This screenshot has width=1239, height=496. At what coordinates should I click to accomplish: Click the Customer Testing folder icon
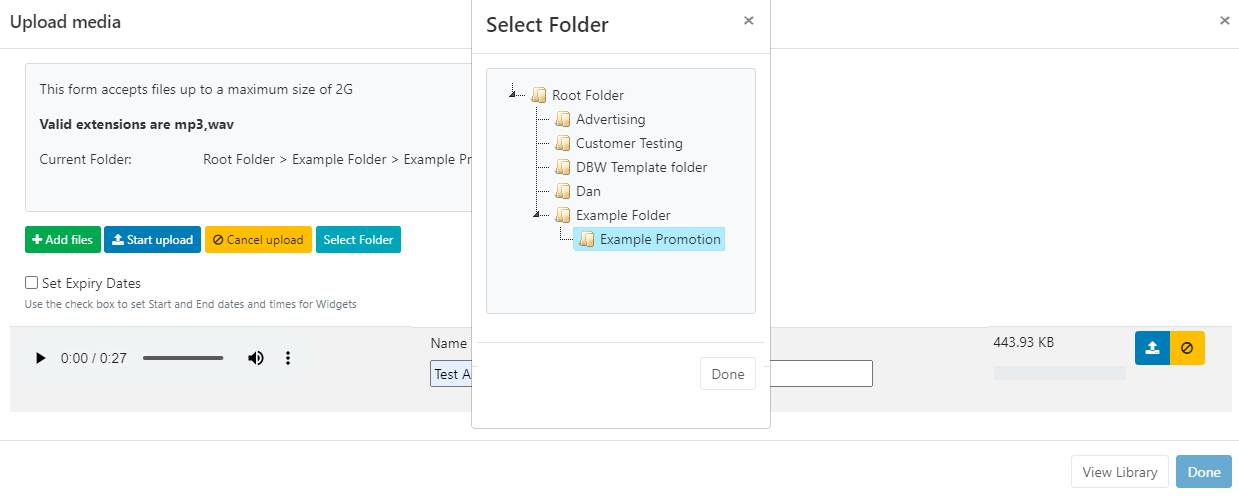pos(563,143)
